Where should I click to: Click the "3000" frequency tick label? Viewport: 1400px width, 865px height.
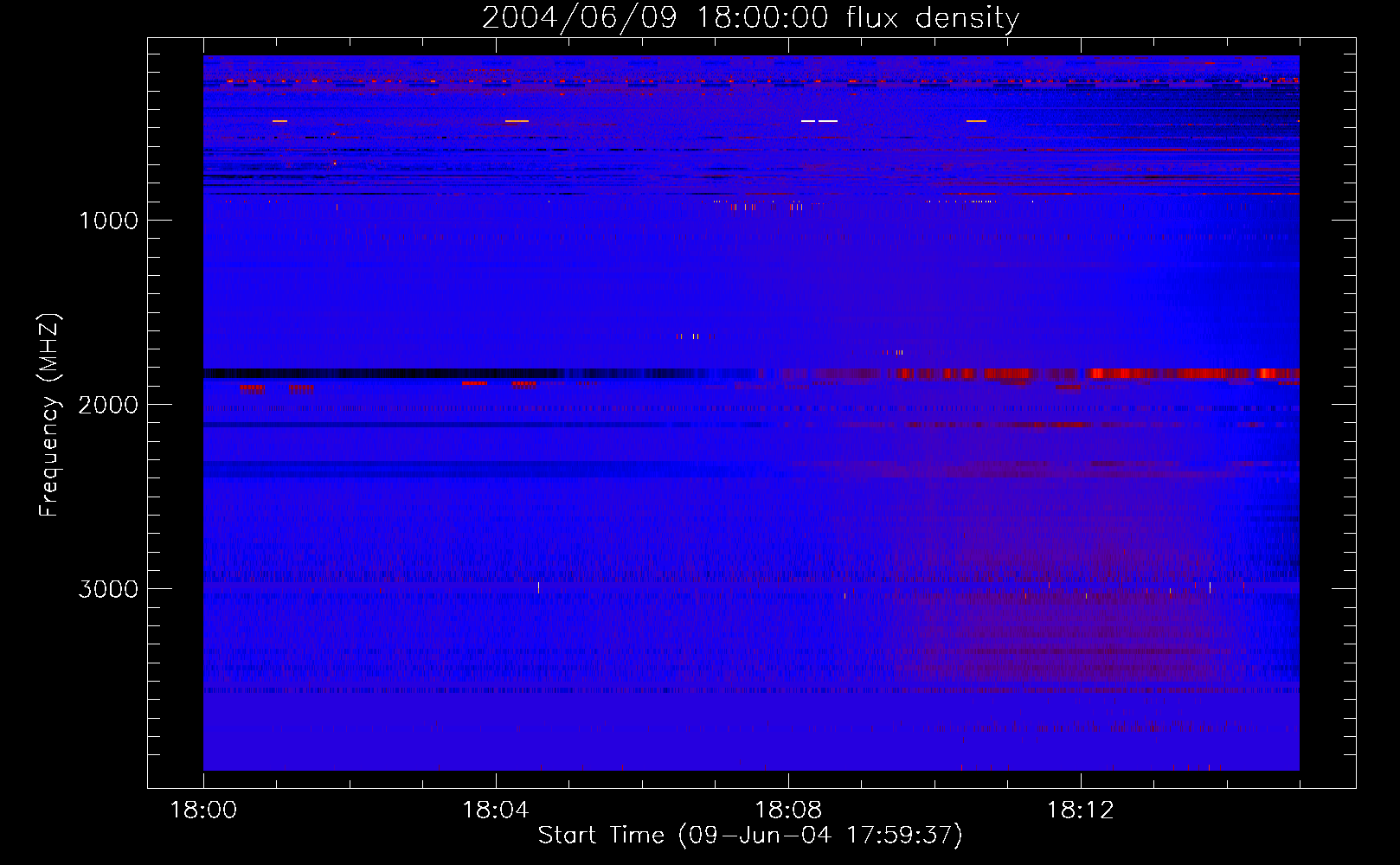[x=108, y=589]
